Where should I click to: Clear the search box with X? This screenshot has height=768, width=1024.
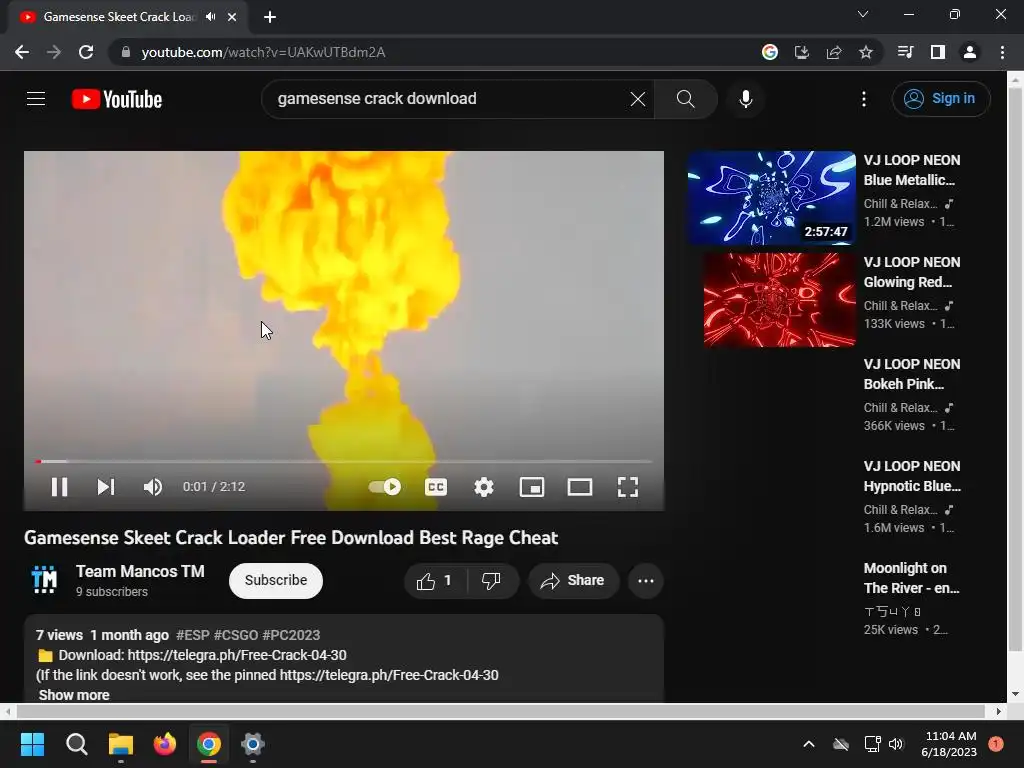pyautogui.click(x=637, y=99)
